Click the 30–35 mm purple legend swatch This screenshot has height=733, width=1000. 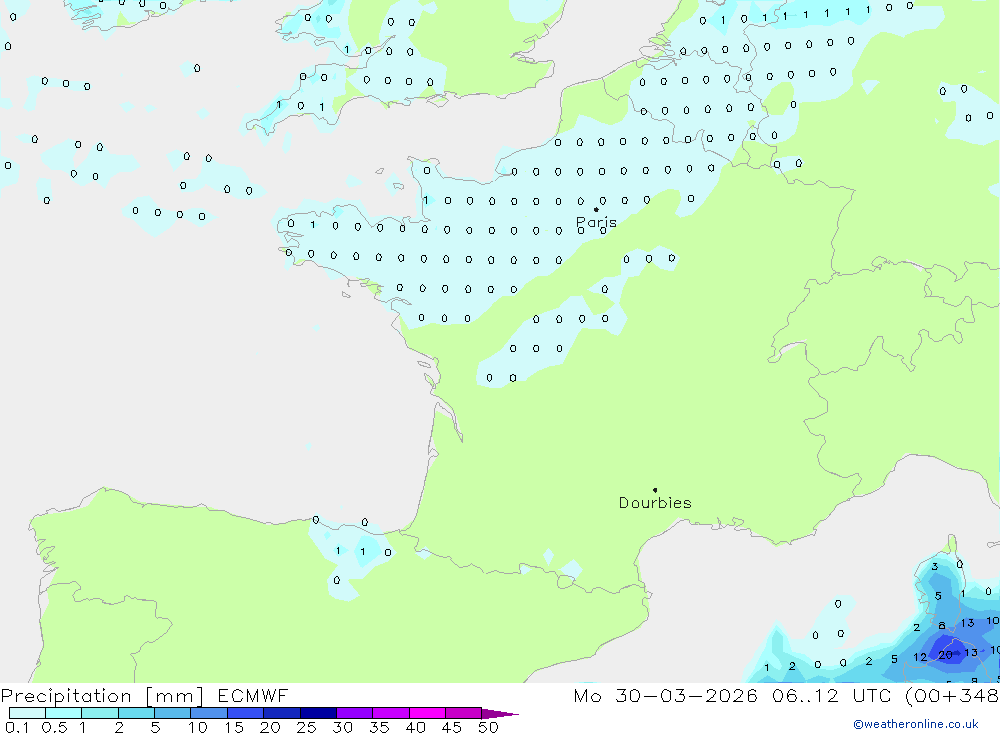pyautogui.click(x=354, y=713)
